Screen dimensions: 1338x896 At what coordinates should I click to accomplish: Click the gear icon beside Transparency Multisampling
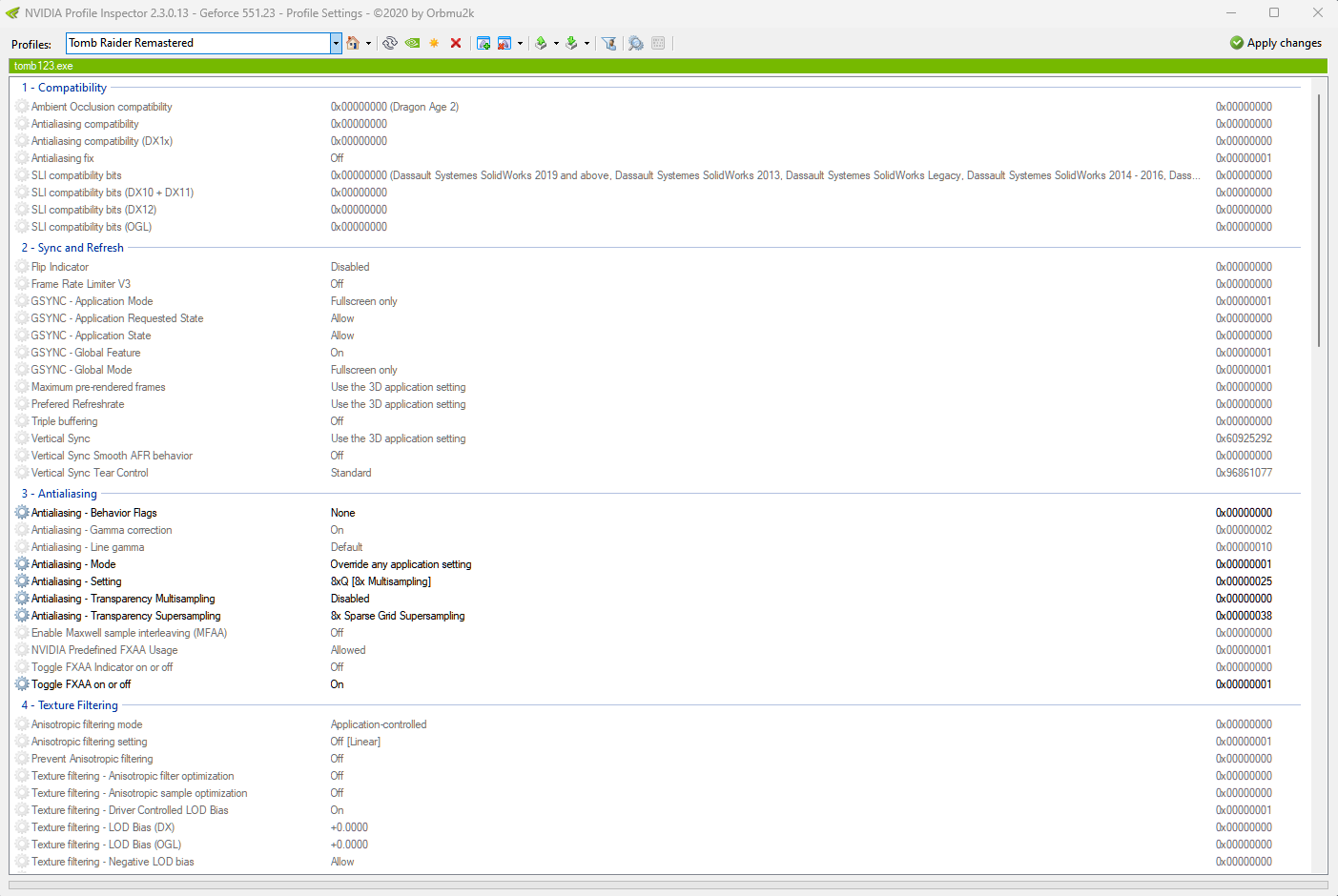[22, 599]
